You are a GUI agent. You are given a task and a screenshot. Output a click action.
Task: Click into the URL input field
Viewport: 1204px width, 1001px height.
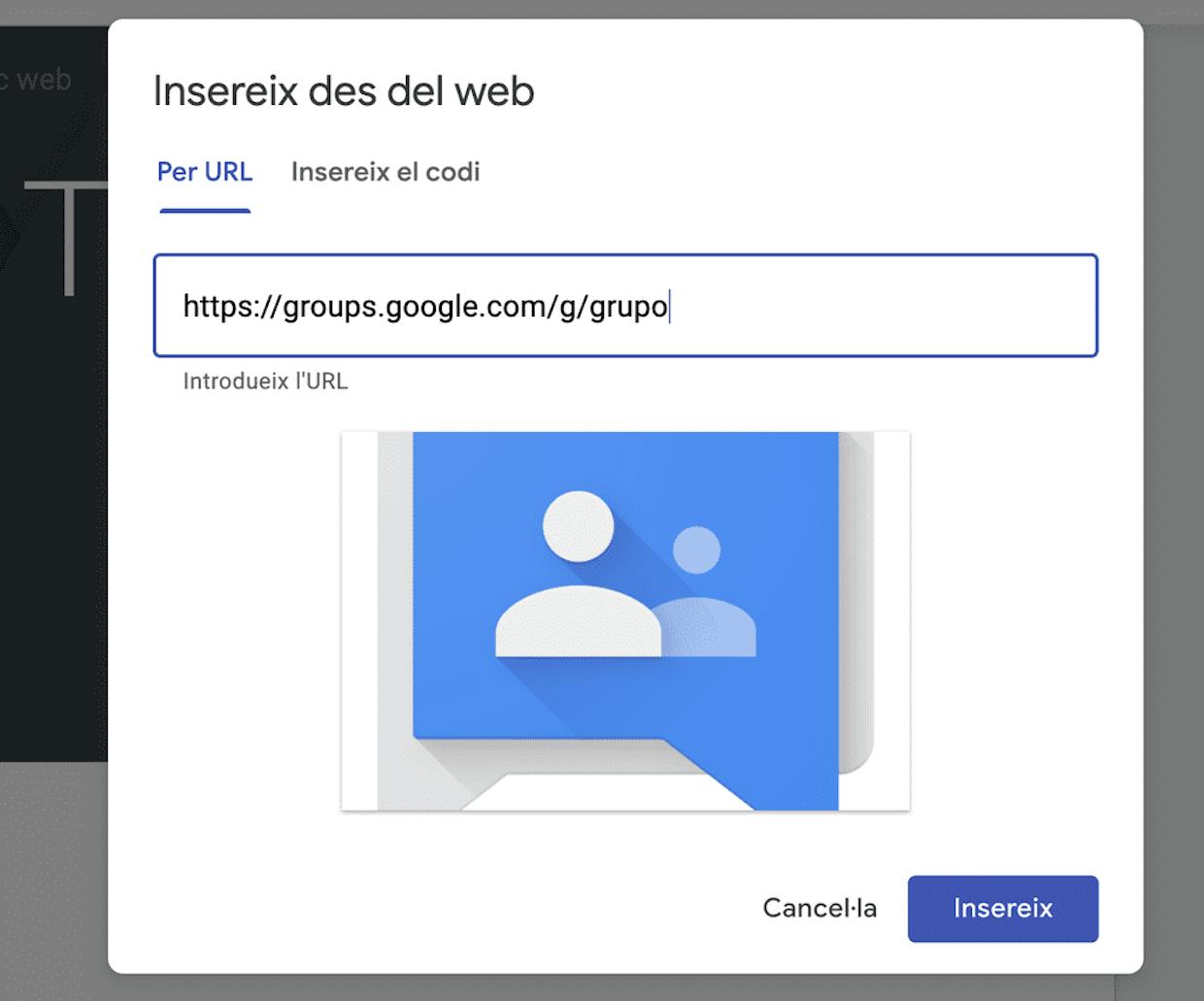[625, 306]
